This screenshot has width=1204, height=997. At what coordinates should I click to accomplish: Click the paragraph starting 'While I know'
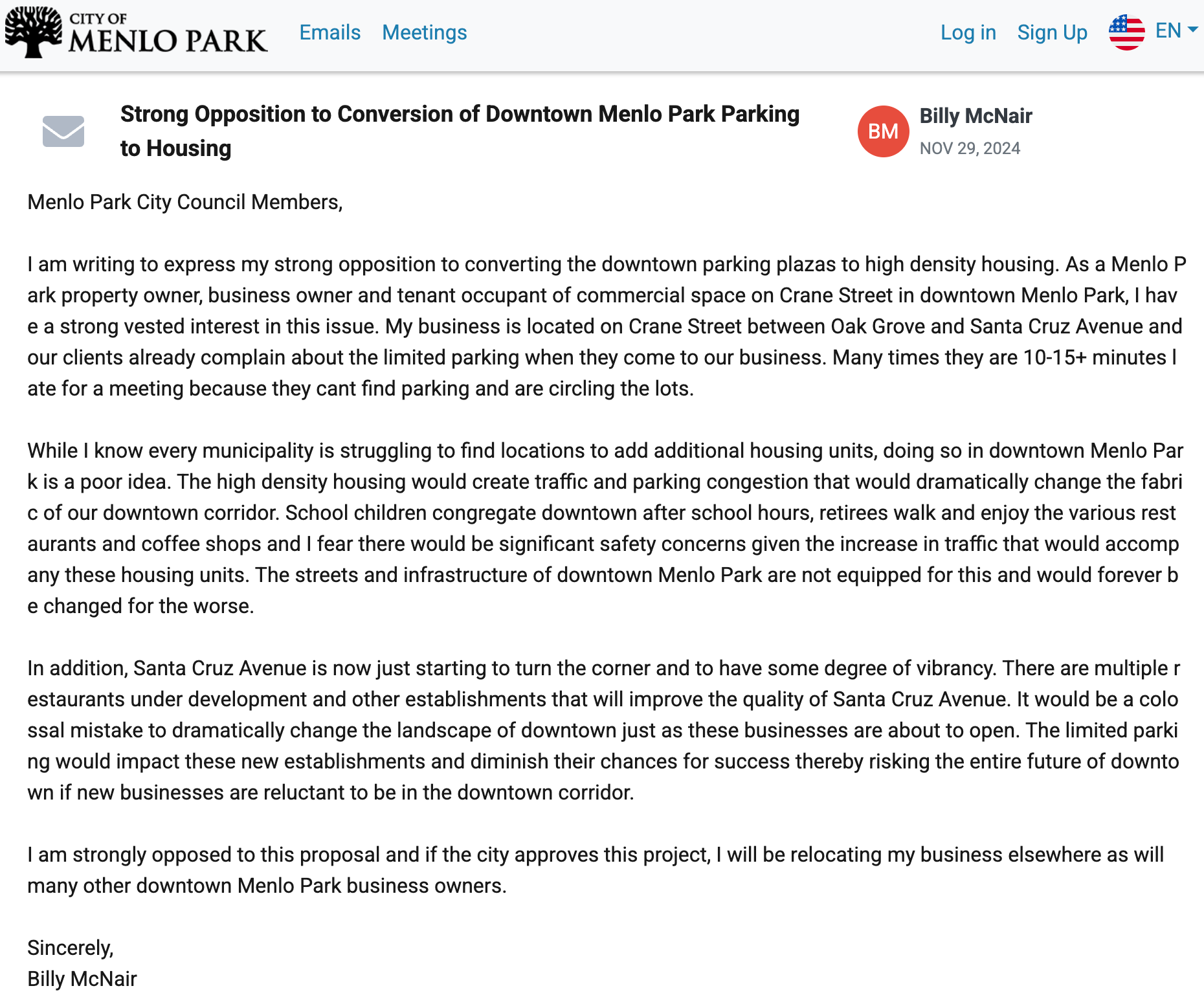pos(605,528)
